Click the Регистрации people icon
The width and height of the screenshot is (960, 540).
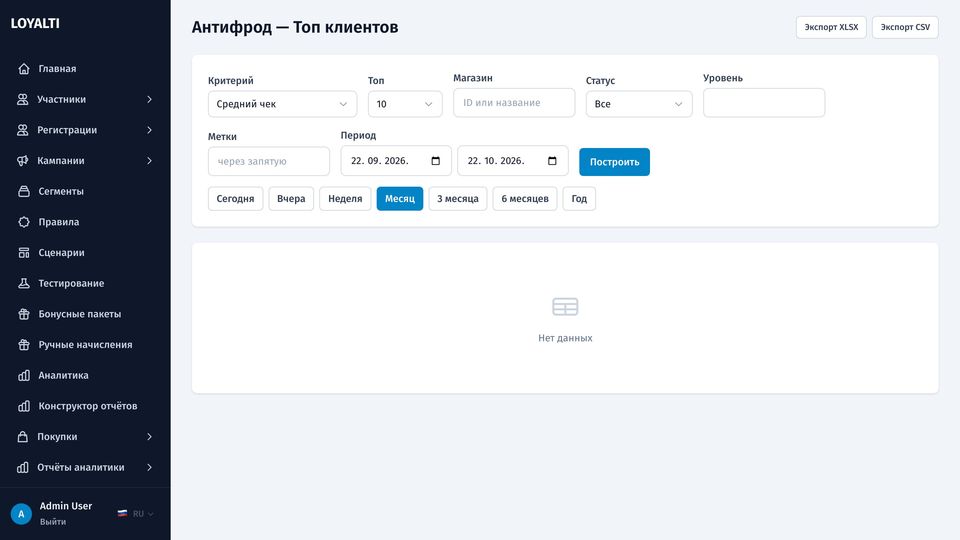pos(23,130)
